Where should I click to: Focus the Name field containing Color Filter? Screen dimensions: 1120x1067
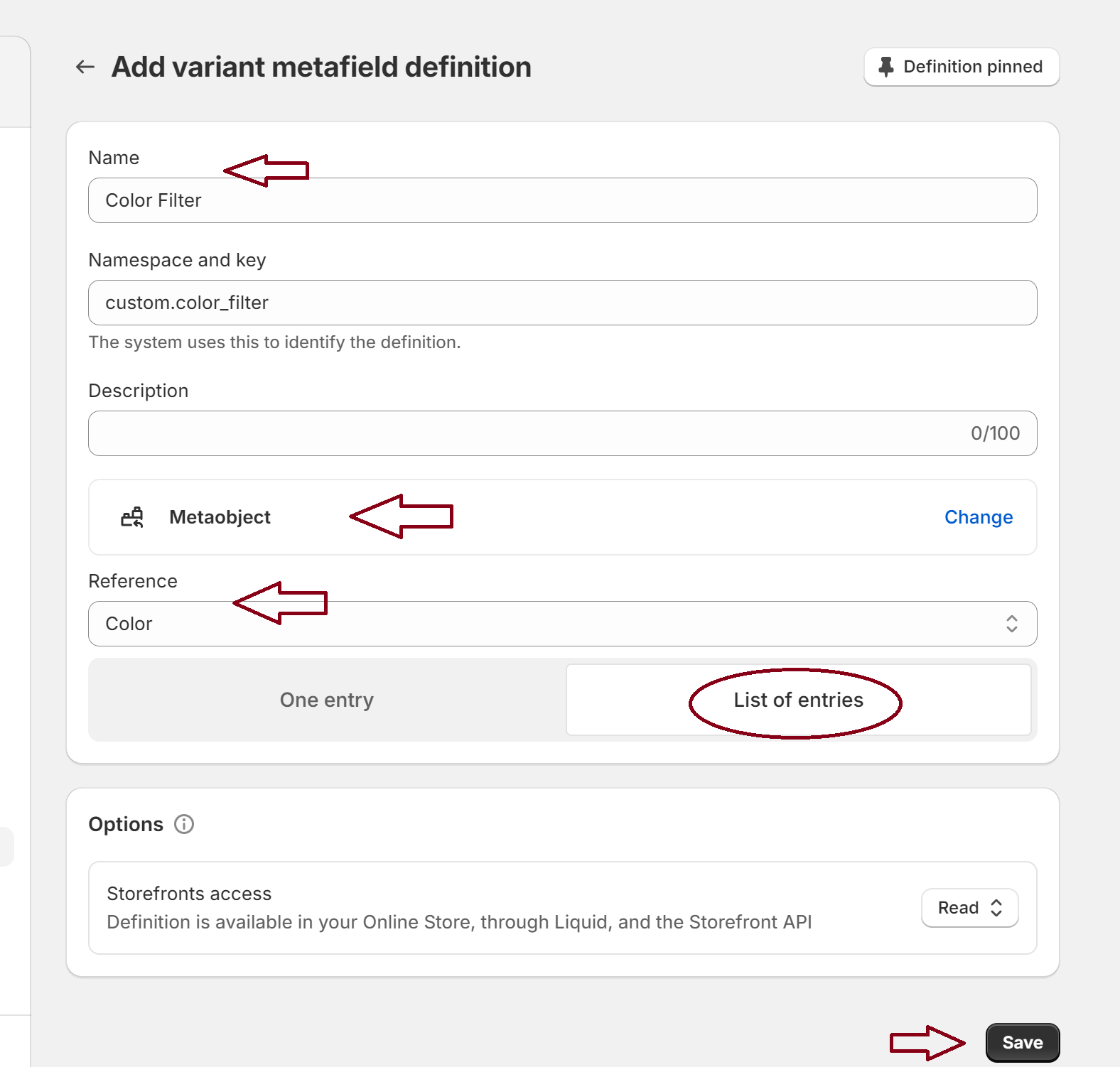point(561,200)
